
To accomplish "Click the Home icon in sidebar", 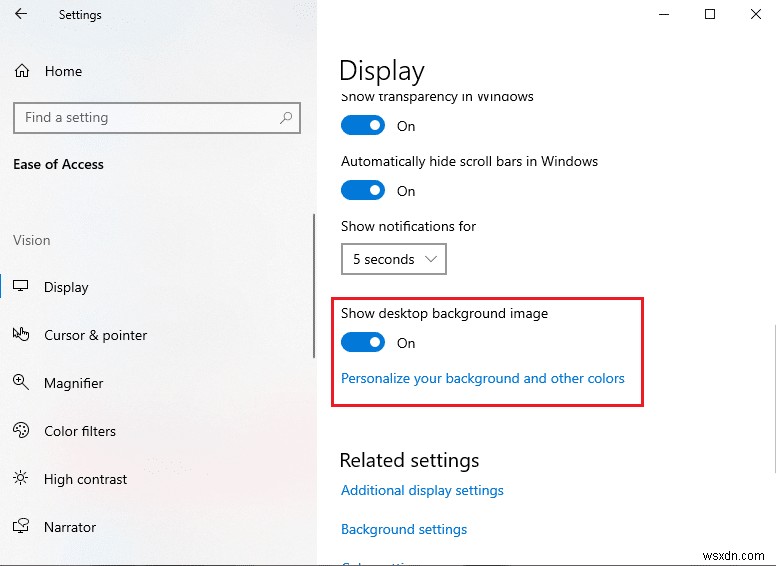I will pos(22,71).
